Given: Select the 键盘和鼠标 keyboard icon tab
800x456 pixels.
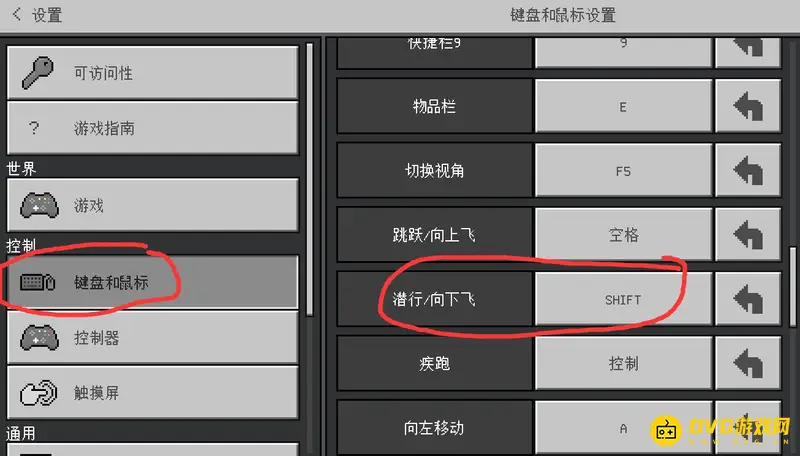Looking at the screenshot, I should (153, 282).
